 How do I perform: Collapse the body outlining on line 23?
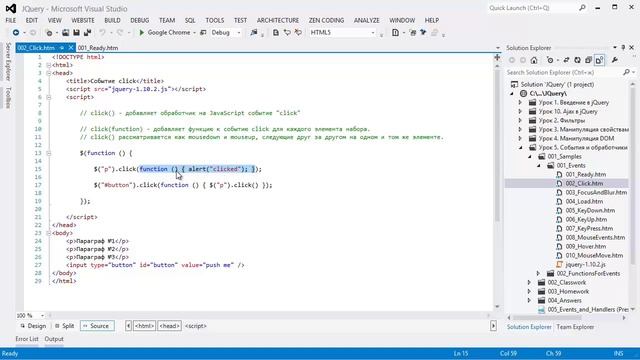pyautogui.click(x=49, y=233)
